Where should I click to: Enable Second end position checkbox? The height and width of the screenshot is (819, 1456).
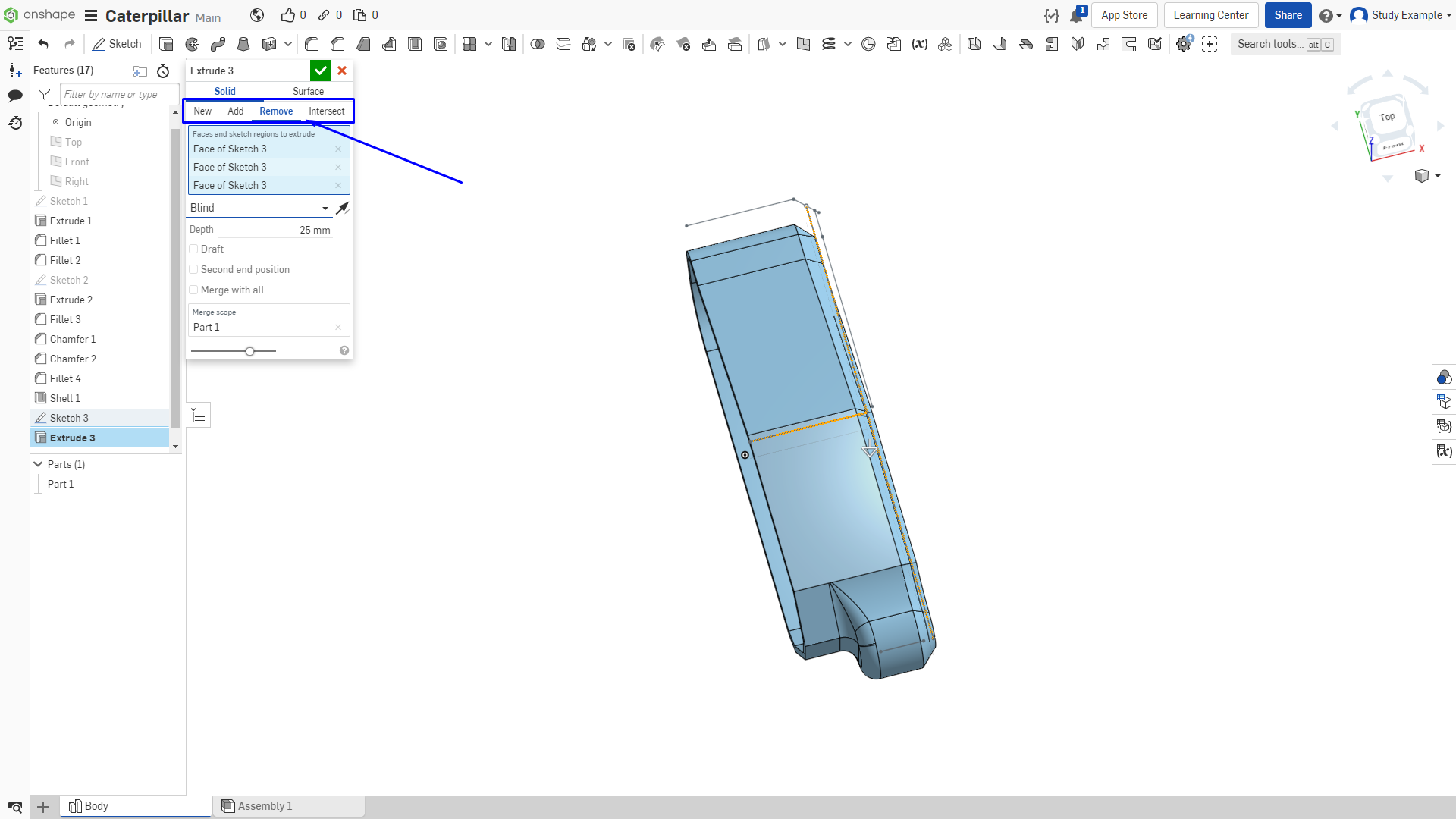(x=193, y=269)
